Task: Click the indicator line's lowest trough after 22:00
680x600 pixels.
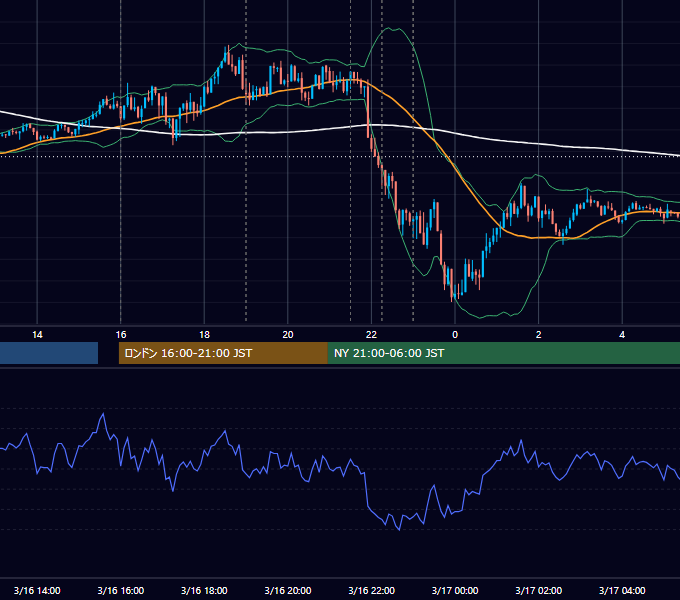Action: (x=399, y=529)
